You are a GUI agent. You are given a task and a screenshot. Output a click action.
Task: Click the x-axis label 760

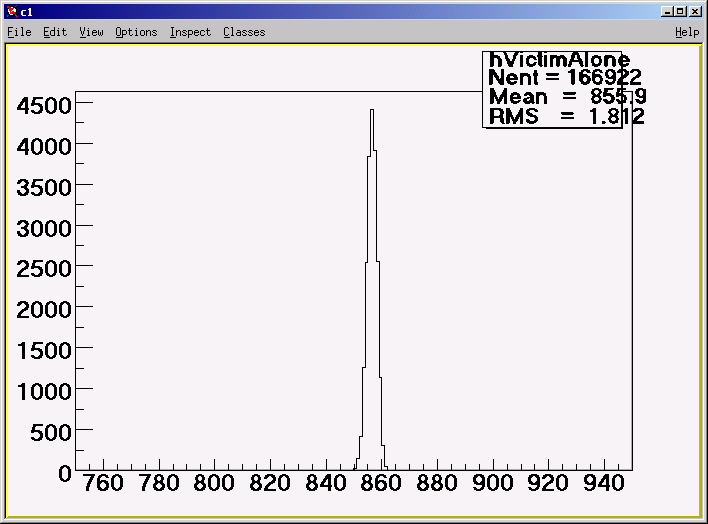(x=103, y=483)
